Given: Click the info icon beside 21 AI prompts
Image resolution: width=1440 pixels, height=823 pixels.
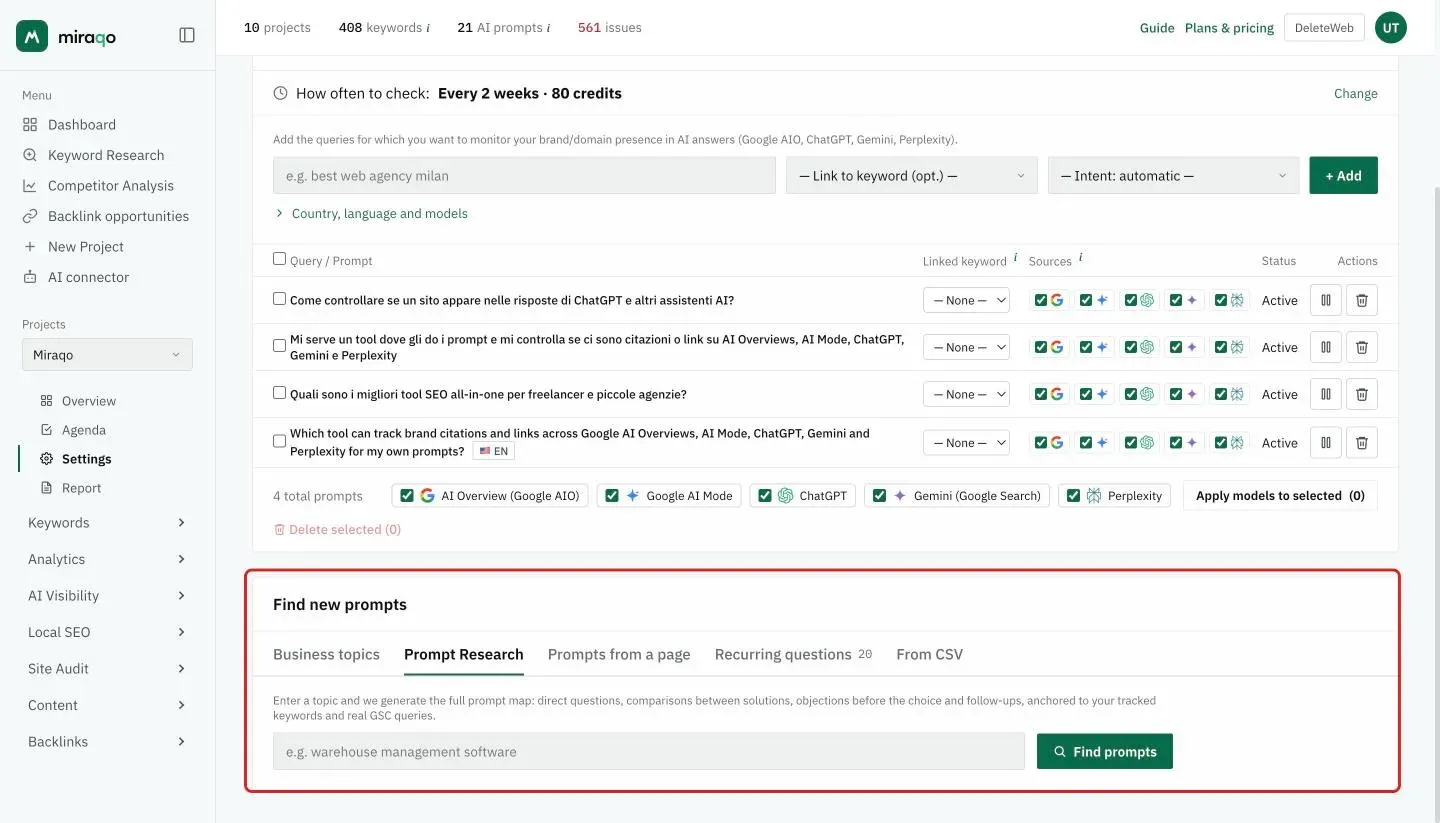Looking at the screenshot, I should 548,28.
